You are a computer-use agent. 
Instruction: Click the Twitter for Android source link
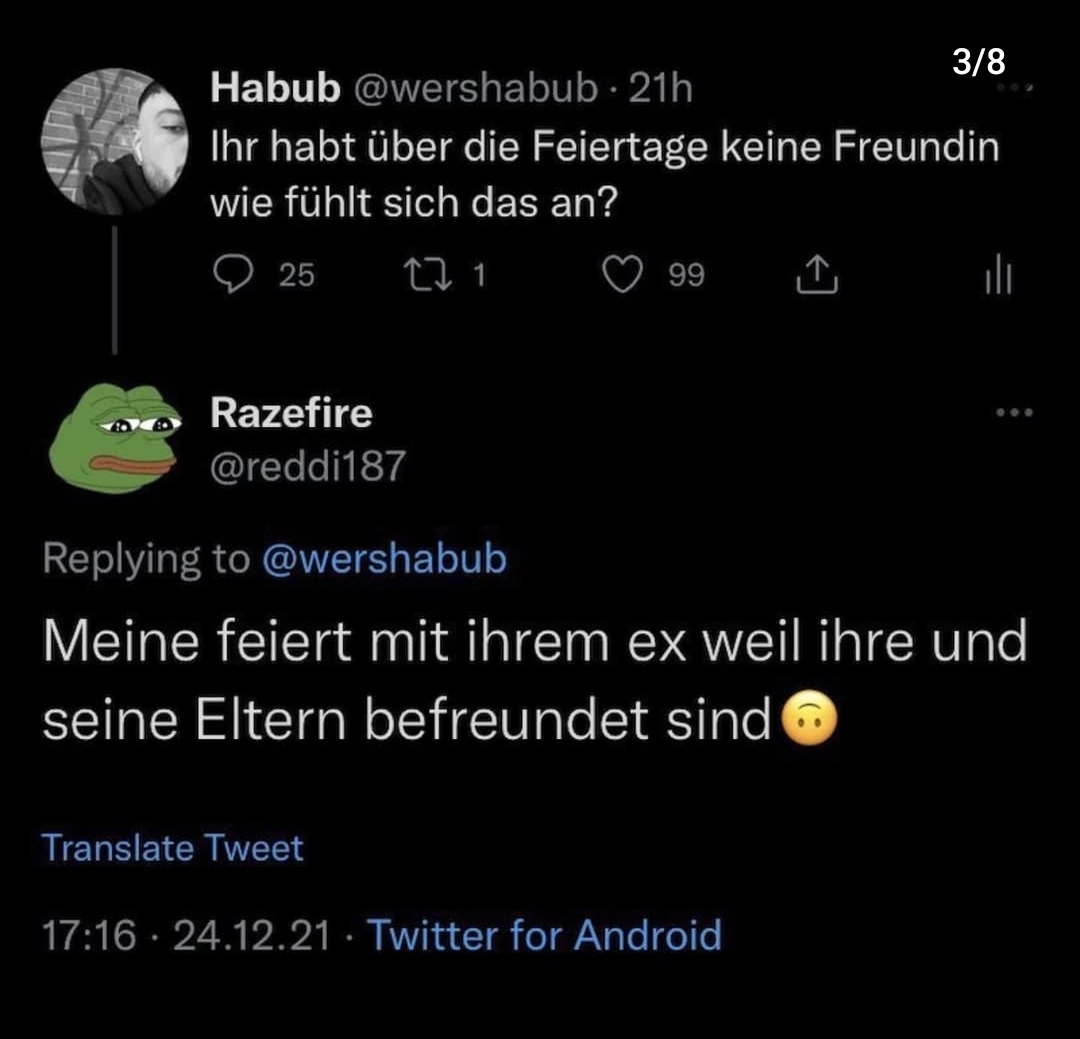pos(545,936)
